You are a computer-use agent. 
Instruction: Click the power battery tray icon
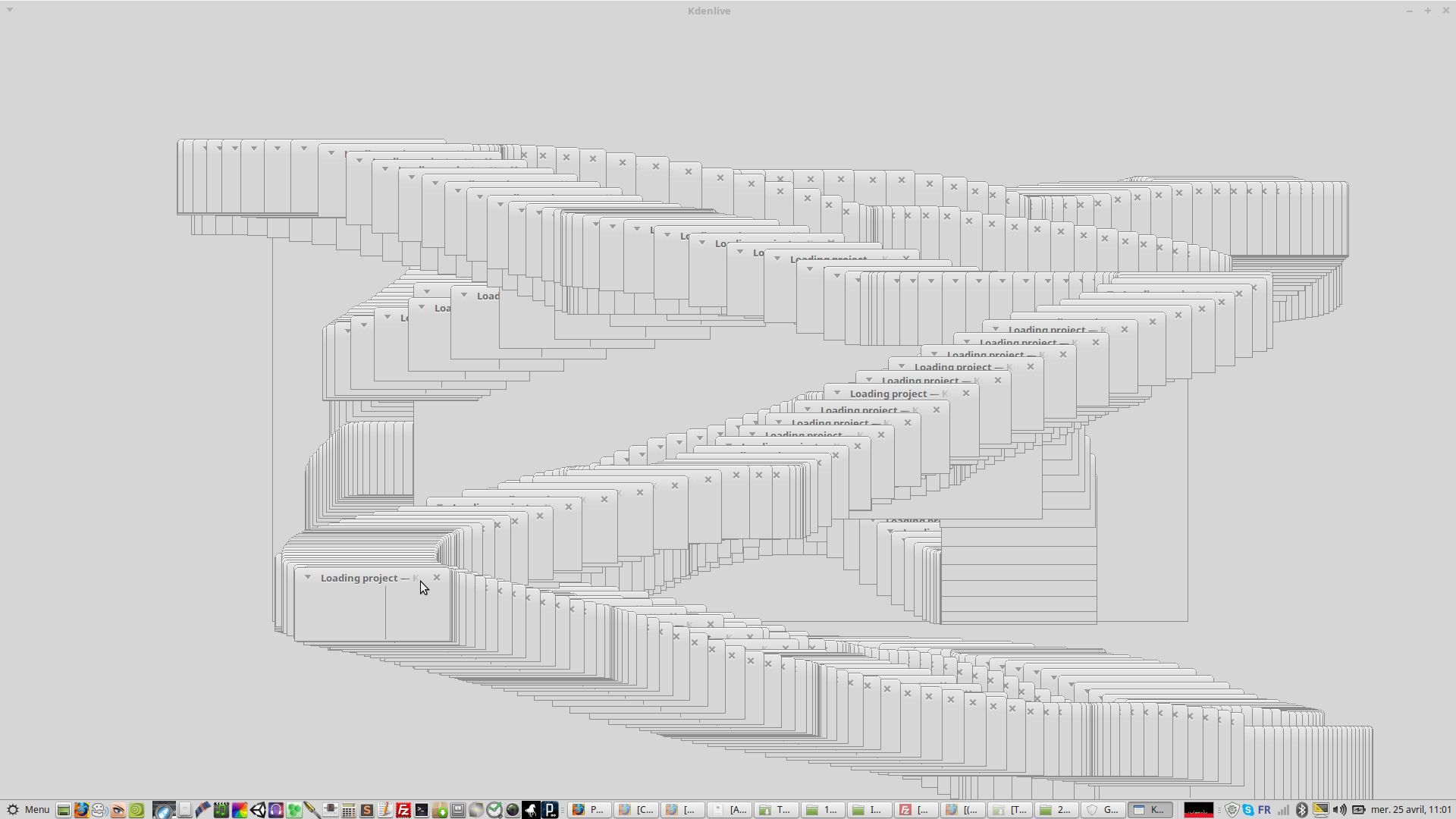point(1358,810)
